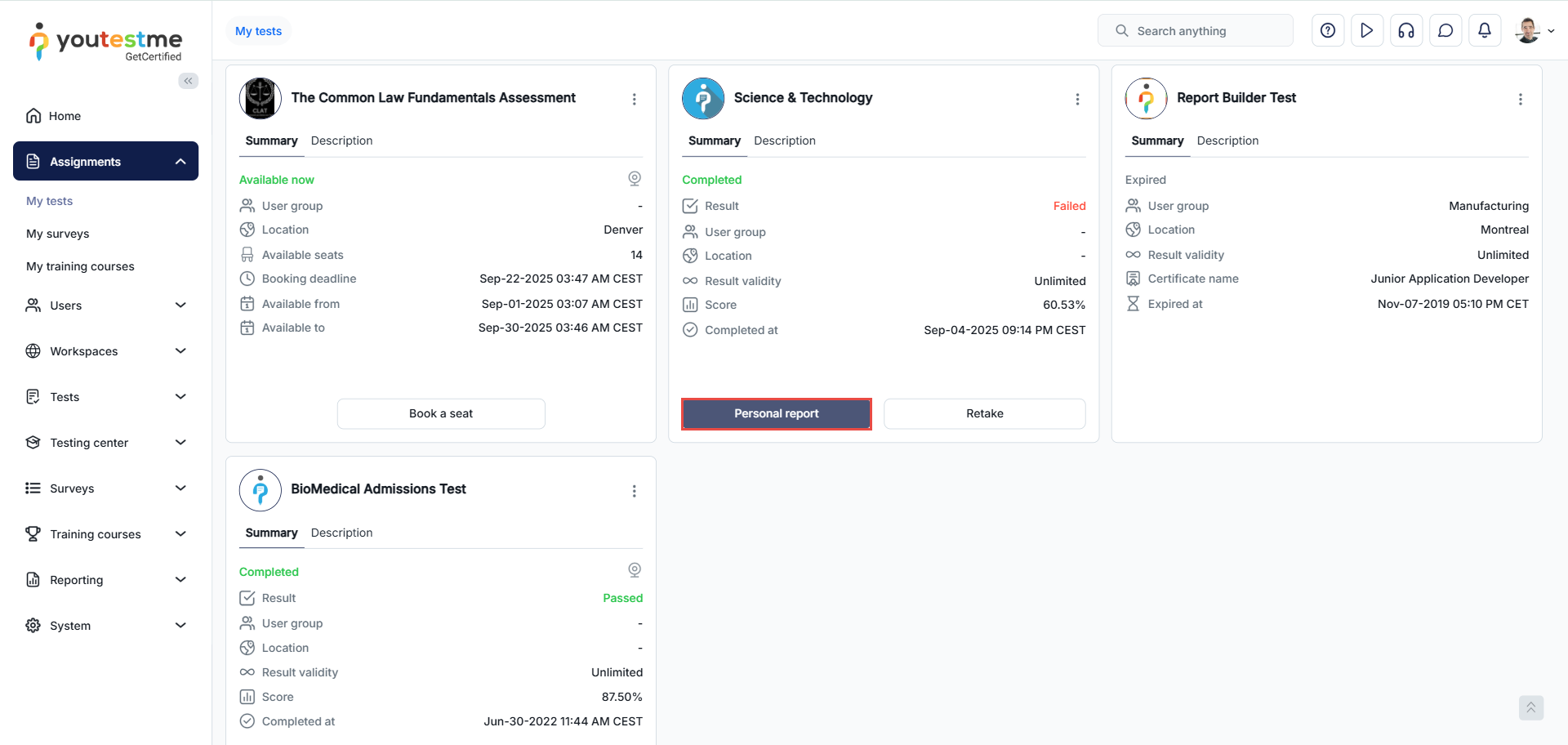Open Report Builder Test three-dot menu
The width and height of the screenshot is (1568, 745).
click(1520, 99)
